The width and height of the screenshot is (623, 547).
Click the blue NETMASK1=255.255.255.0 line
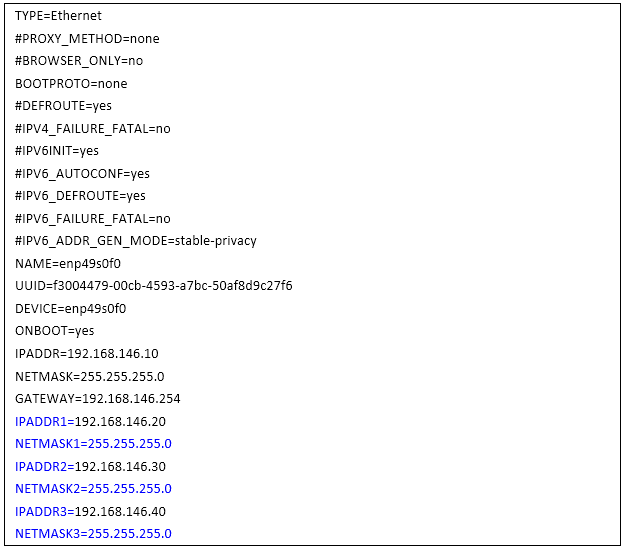click(x=93, y=444)
